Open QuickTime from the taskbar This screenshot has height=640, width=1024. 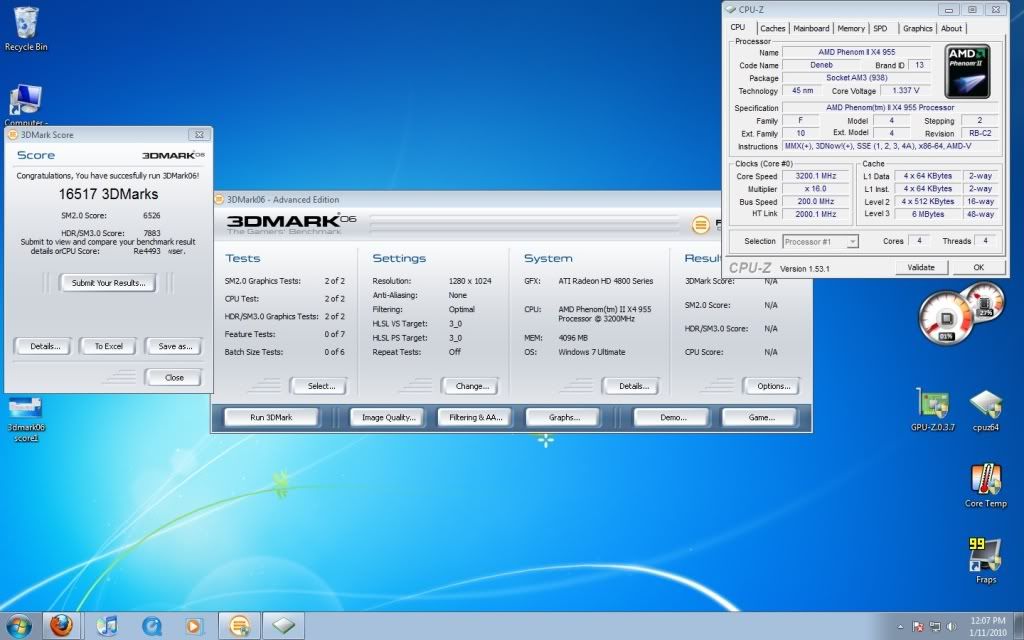pyautogui.click(x=152, y=626)
